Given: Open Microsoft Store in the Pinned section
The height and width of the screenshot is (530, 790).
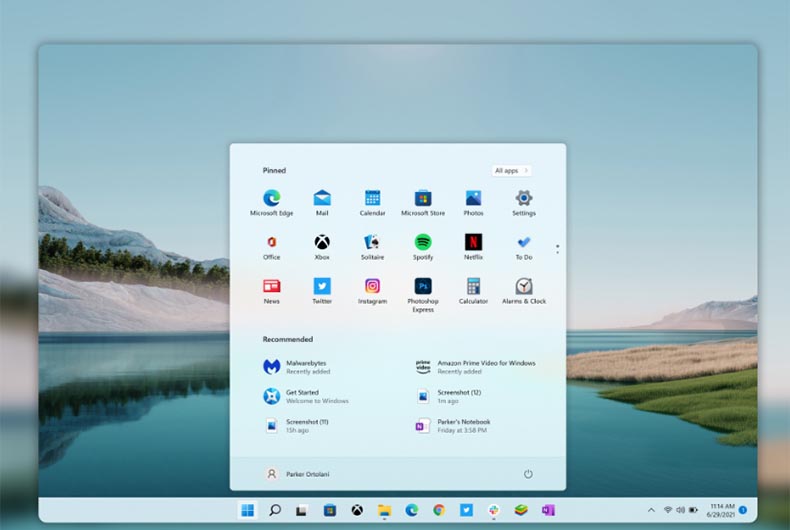Looking at the screenshot, I should (x=423, y=203).
